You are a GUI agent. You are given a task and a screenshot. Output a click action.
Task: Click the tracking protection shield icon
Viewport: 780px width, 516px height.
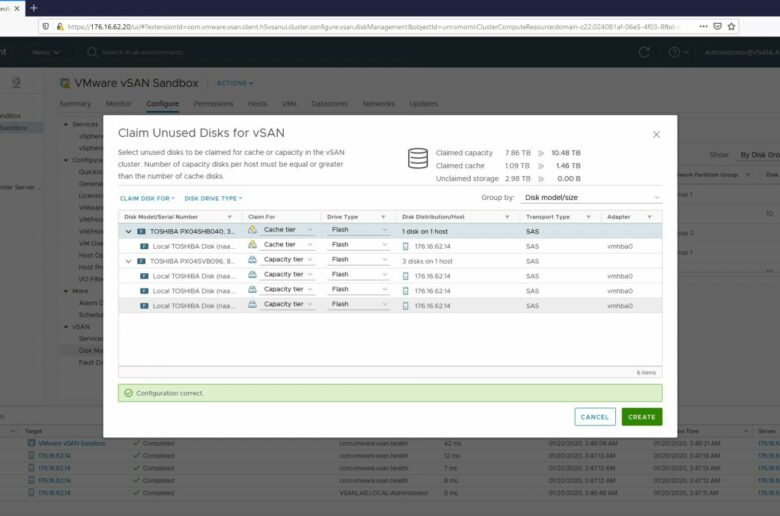coord(46,26)
